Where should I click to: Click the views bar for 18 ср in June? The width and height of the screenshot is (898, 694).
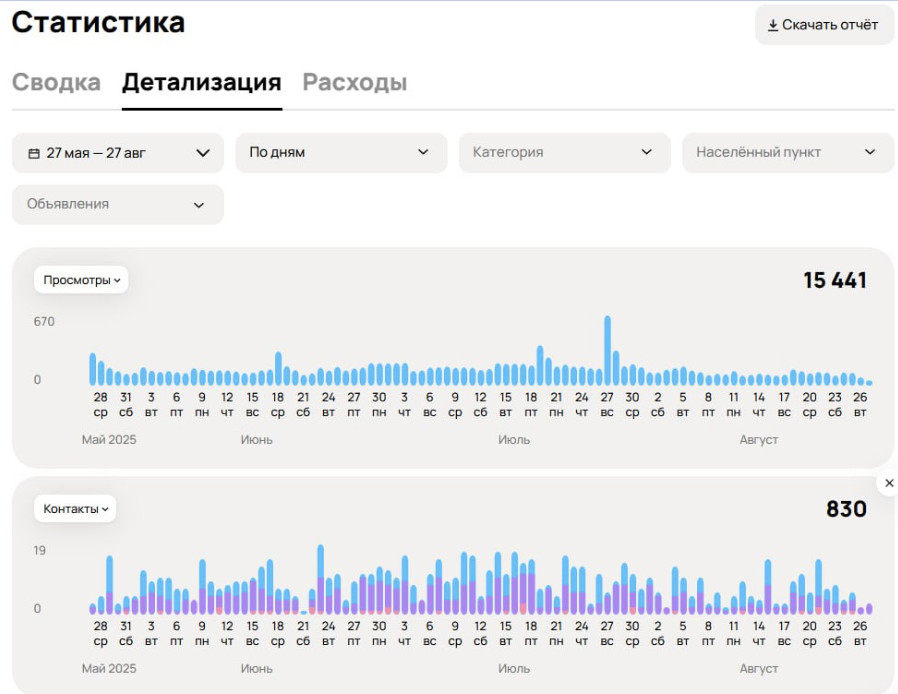[278, 369]
